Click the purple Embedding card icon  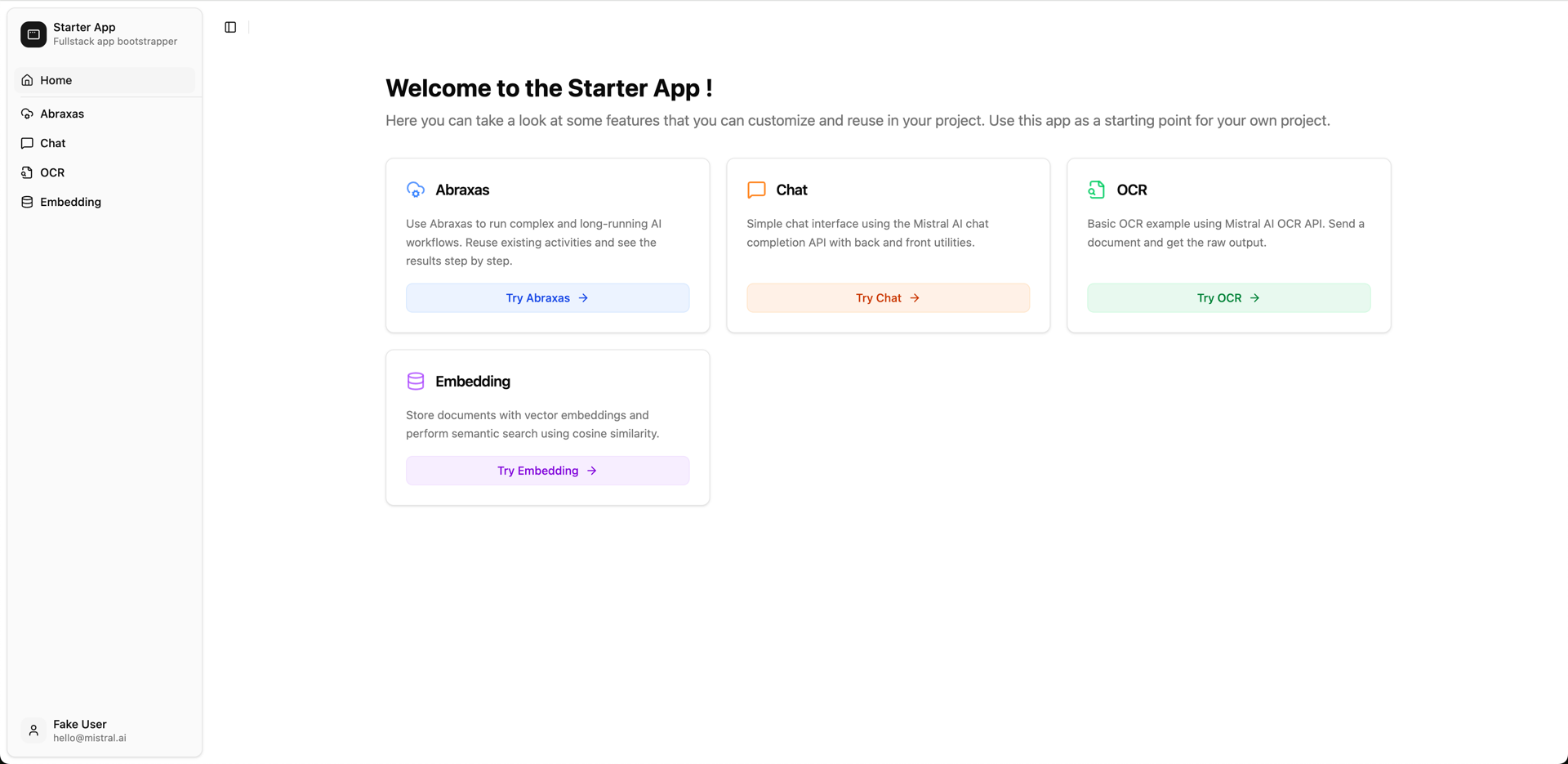click(416, 382)
